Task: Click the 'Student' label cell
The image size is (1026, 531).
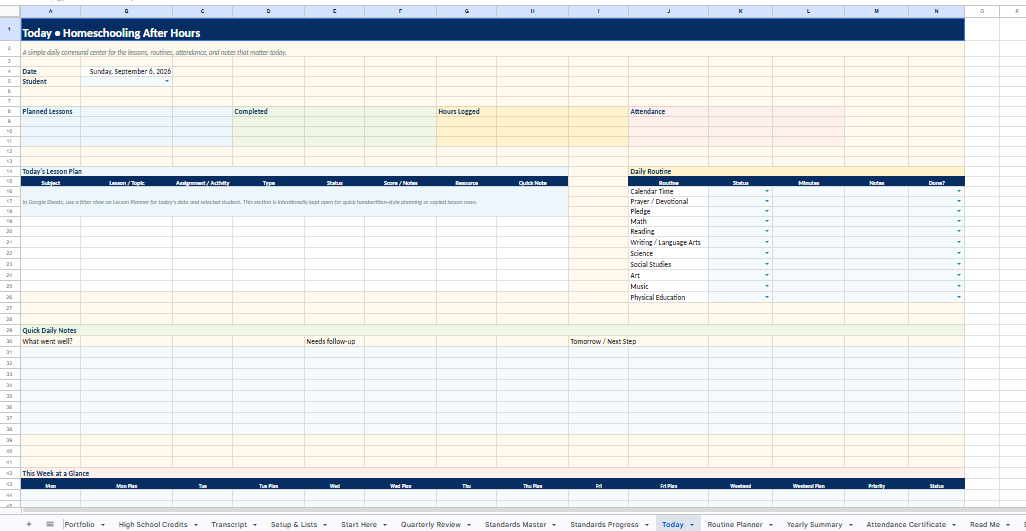Action: click(51, 82)
